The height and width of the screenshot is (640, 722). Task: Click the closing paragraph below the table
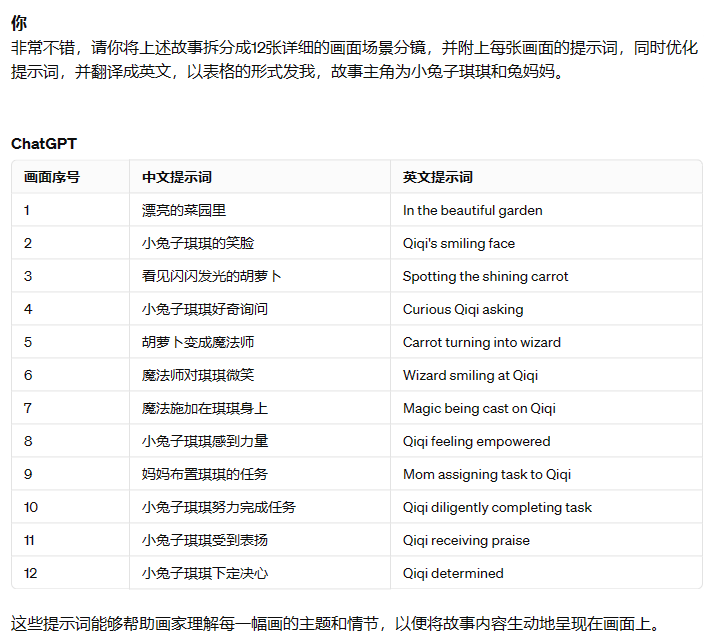coord(336,624)
